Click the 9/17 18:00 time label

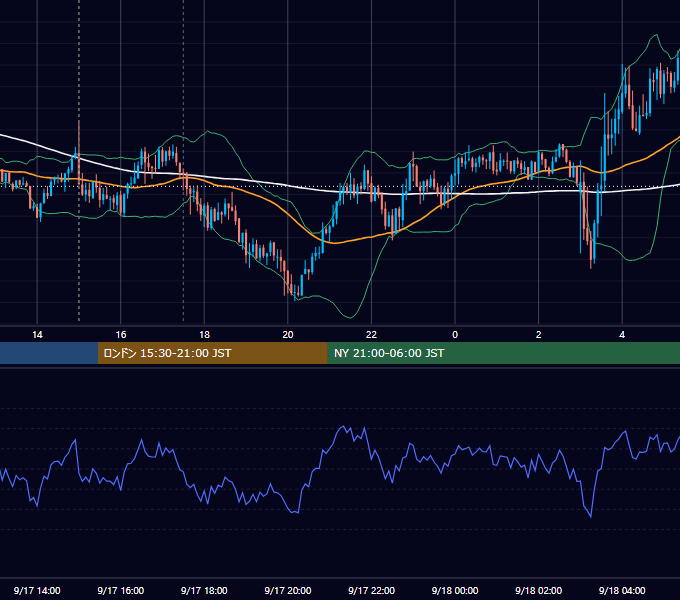204,590
